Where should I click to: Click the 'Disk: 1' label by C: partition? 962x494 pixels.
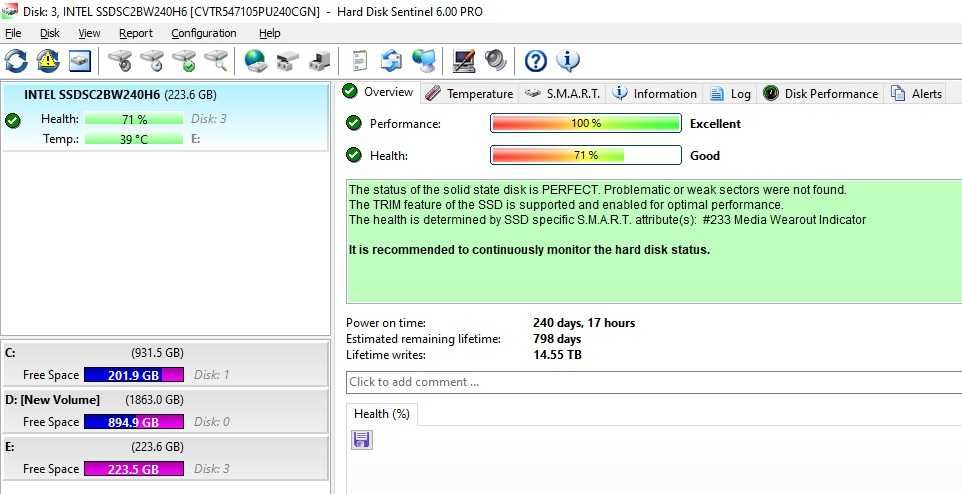[x=212, y=375]
